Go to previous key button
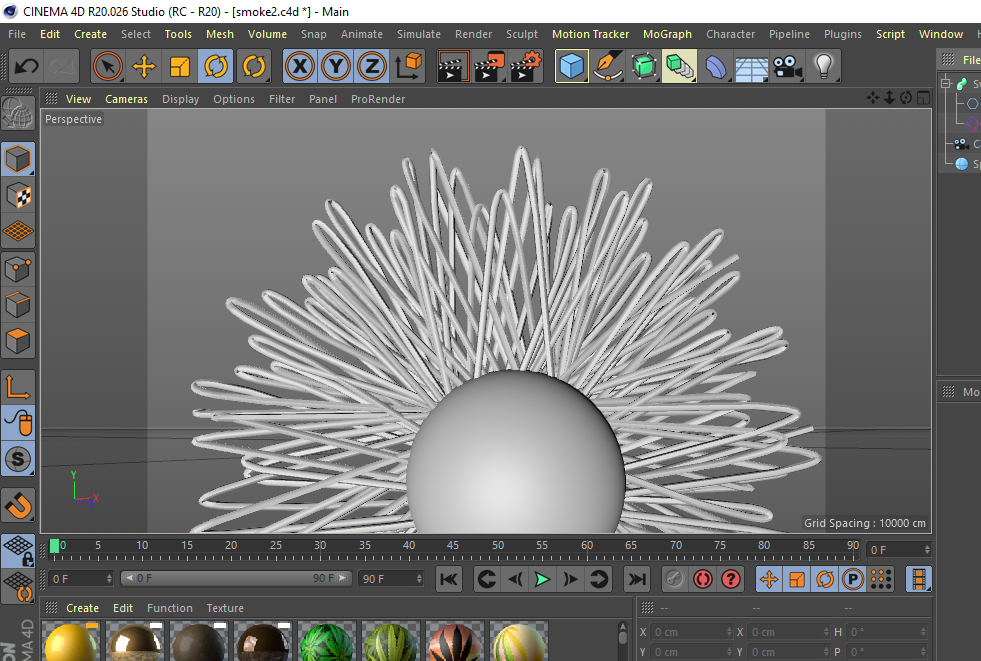This screenshot has width=981, height=661. click(487, 579)
